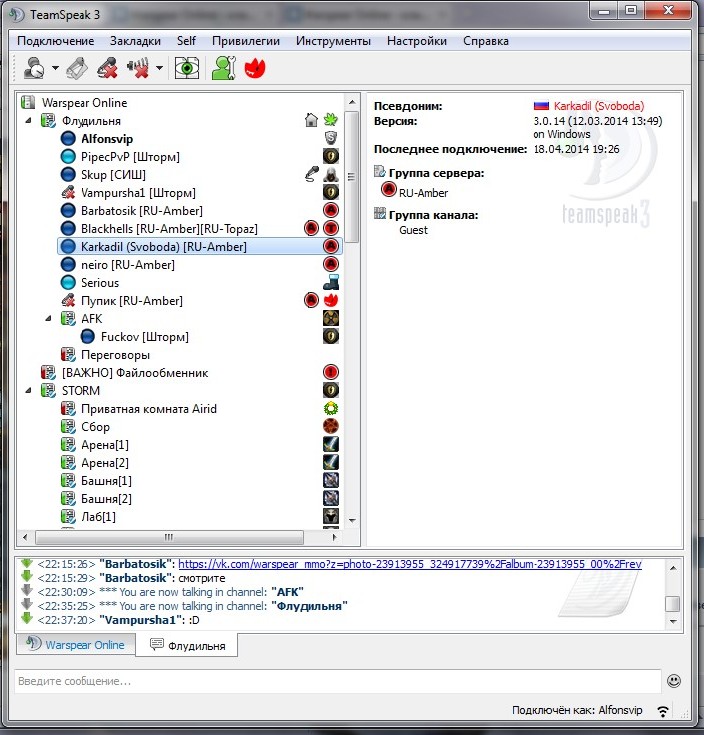Toggle the mute microphone toolbar icon

point(107,68)
